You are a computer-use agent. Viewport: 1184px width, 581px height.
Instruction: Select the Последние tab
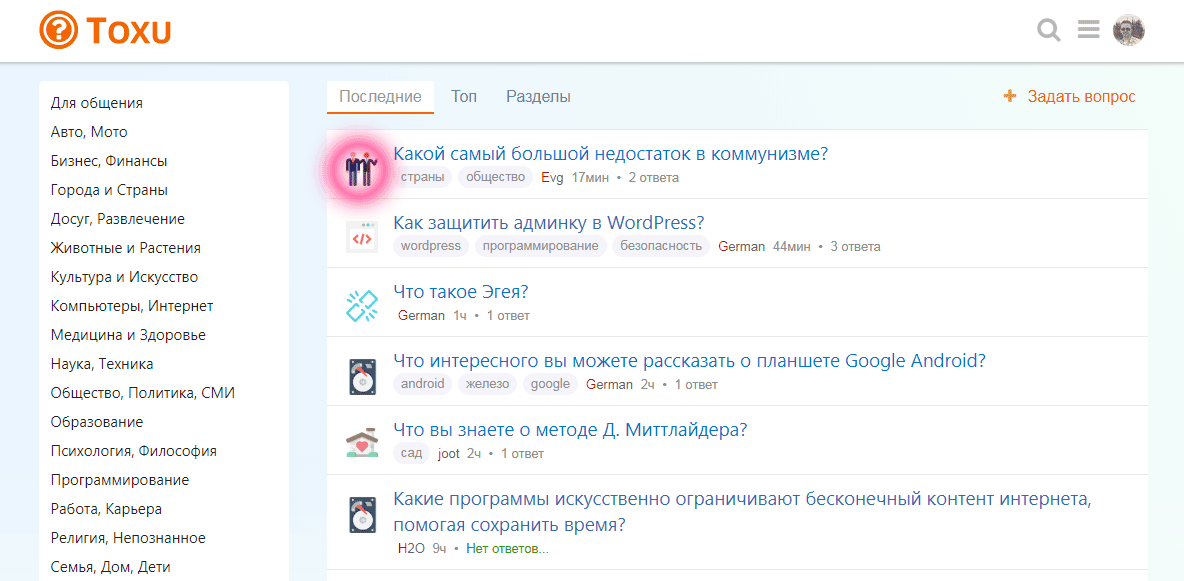pyautogui.click(x=380, y=97)
